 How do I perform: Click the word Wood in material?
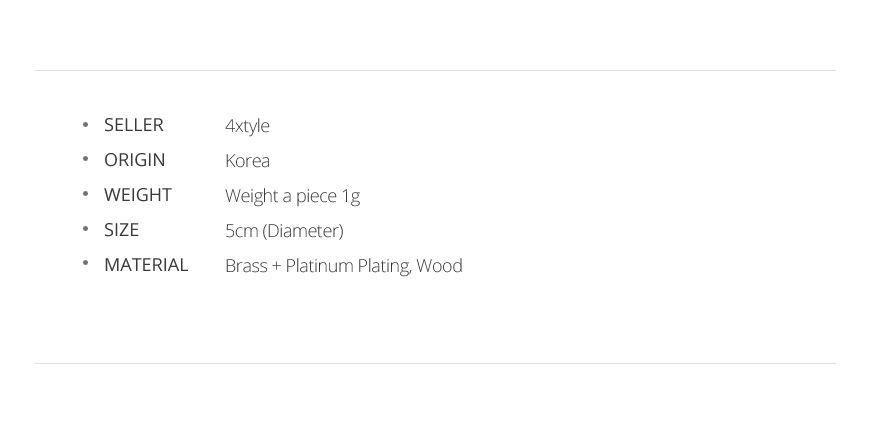coord(439,266)
